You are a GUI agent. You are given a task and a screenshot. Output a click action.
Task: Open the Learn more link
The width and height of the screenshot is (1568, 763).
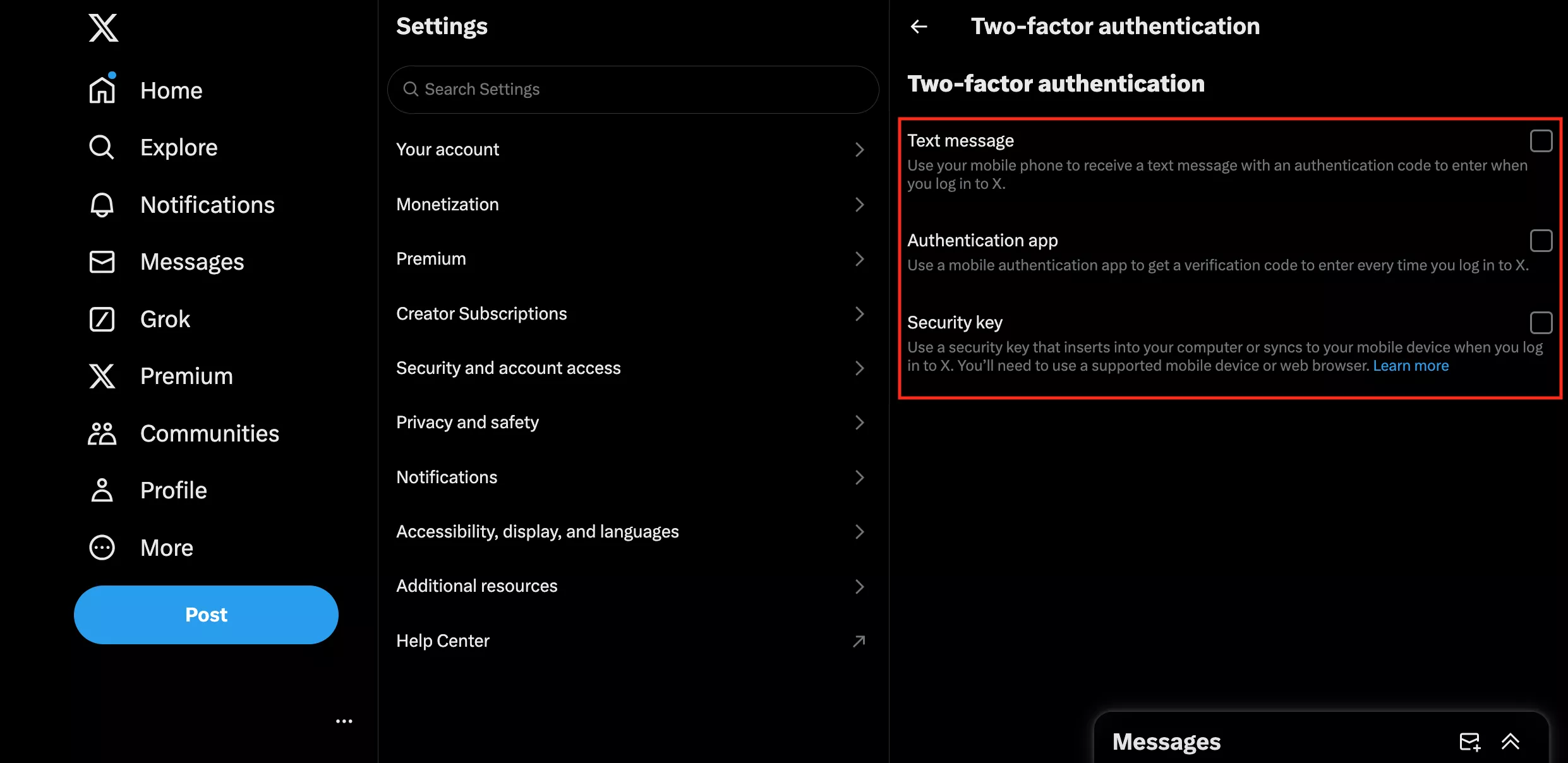(x=1411, y=366)
